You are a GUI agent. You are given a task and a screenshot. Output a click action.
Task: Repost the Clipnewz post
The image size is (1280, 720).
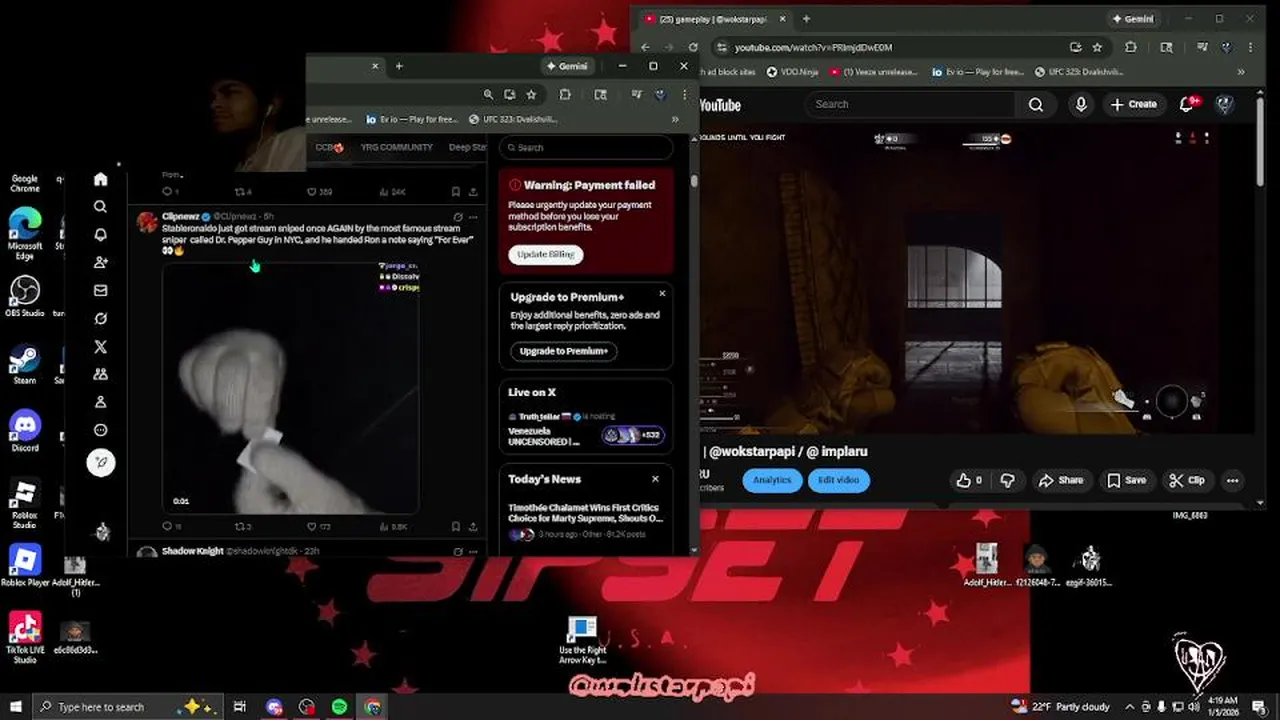240,526
